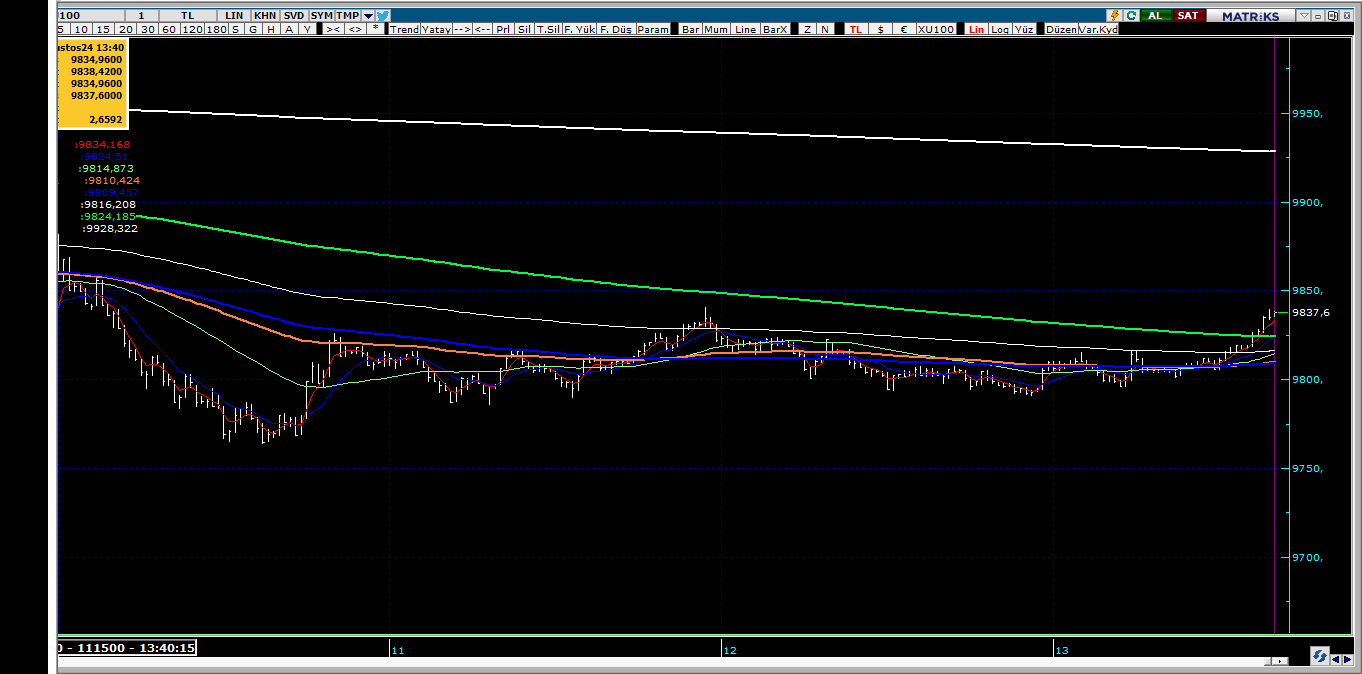Toggle the TL currency option
This screenshot has width=1362, height=674.
point(857,29)
